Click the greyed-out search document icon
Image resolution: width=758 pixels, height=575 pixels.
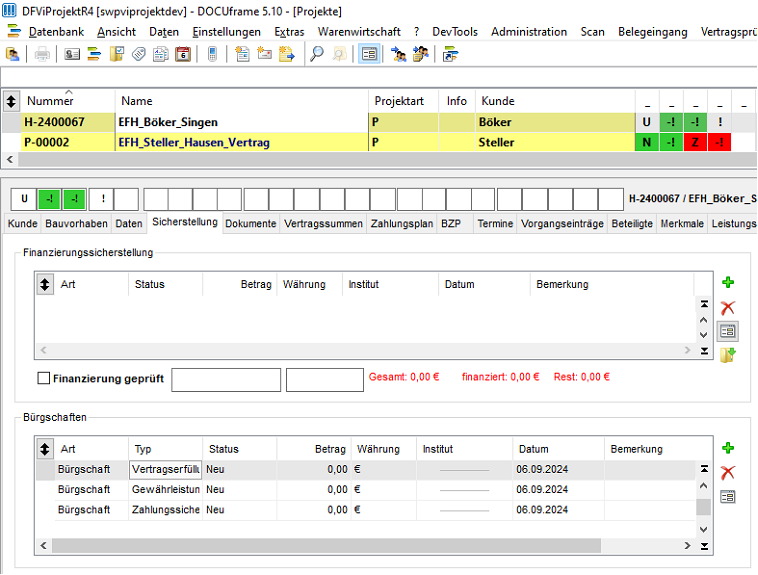click(339, 54)
